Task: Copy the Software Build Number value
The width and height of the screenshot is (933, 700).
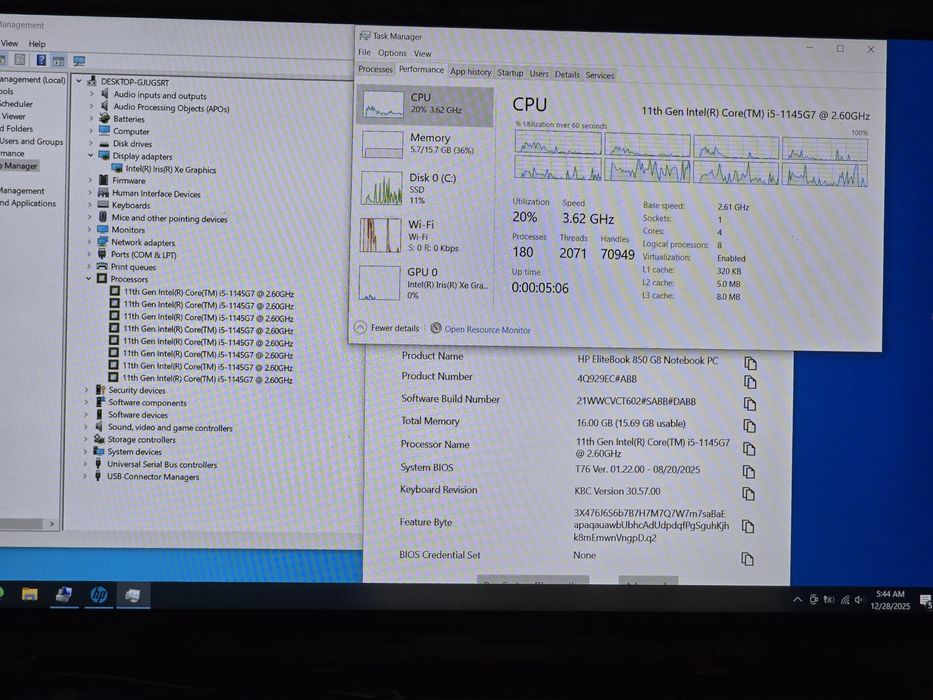Action: pyautogui.click(x=750, y=404)
